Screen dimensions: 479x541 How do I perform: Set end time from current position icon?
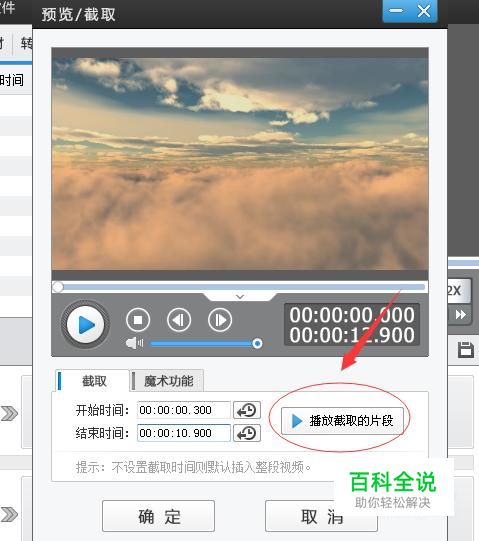tap(247, 433)
